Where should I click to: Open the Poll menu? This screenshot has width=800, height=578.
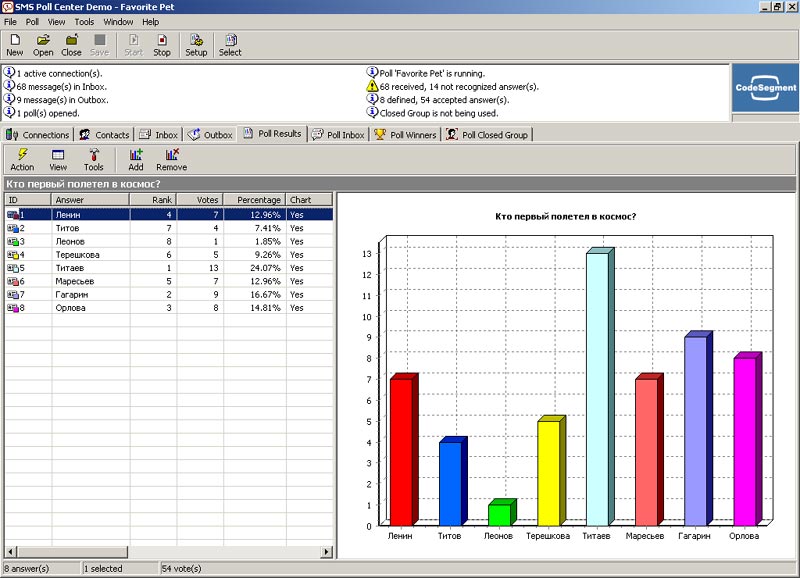pos(33,21)
